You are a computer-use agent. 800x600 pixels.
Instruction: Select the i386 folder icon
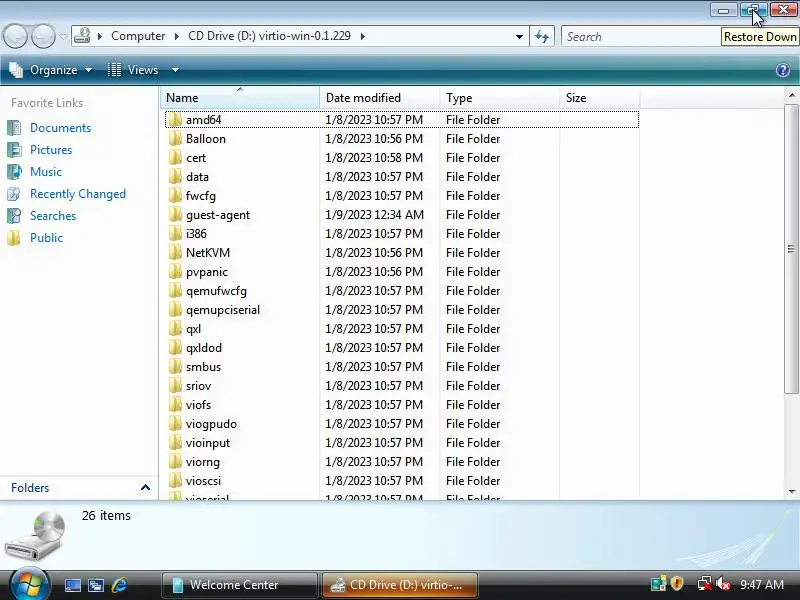pos(174,234)
